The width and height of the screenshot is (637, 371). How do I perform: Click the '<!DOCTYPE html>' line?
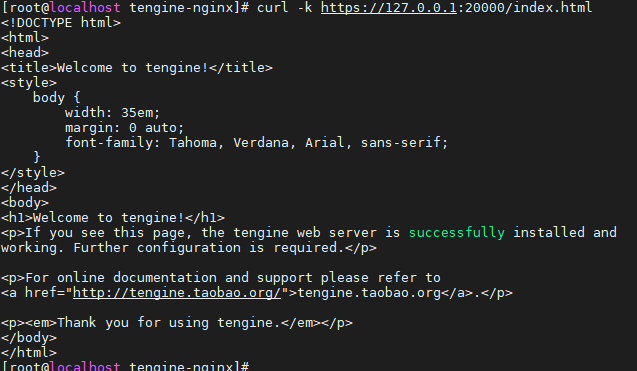[61, 22]
